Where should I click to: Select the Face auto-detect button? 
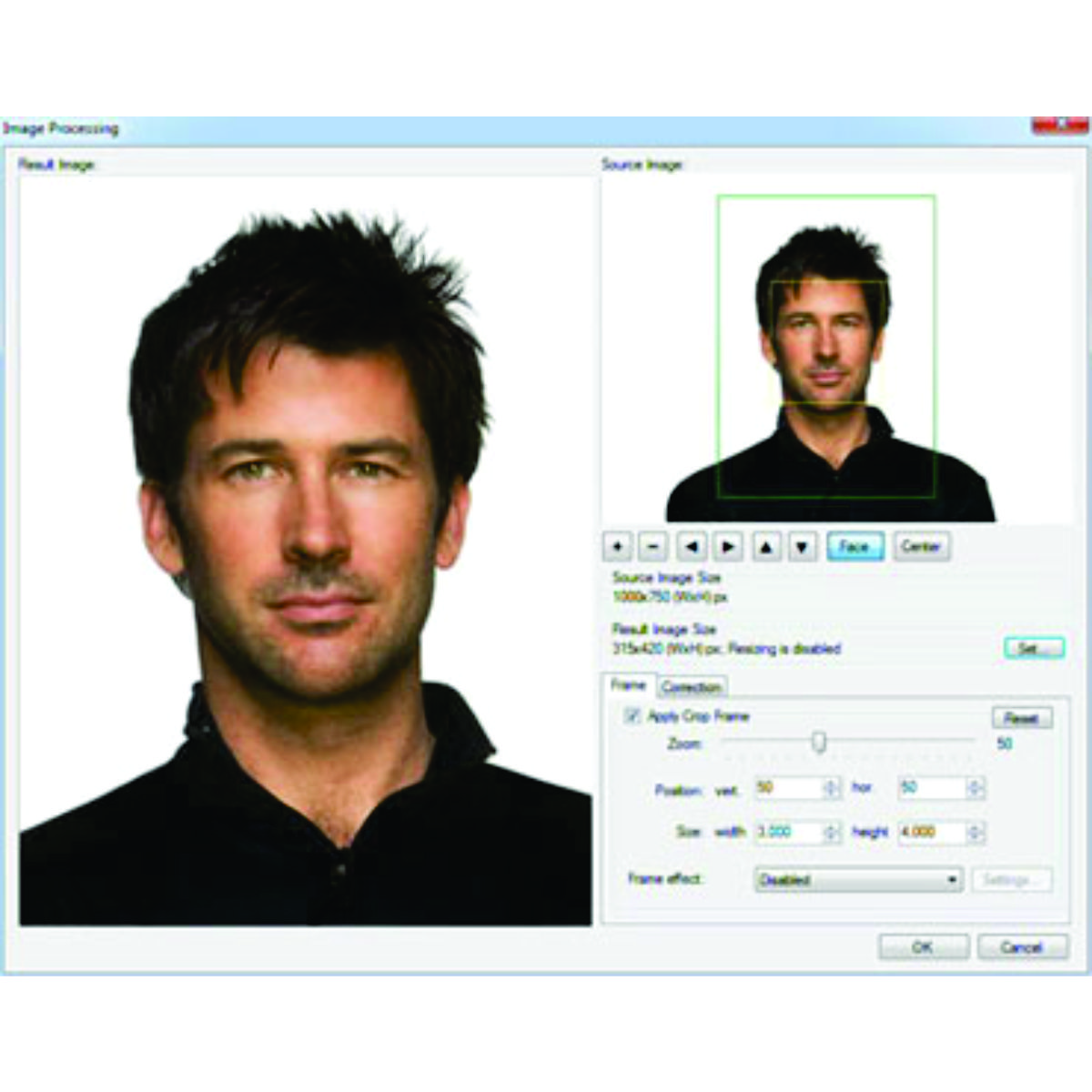click(x=856, y=545)
